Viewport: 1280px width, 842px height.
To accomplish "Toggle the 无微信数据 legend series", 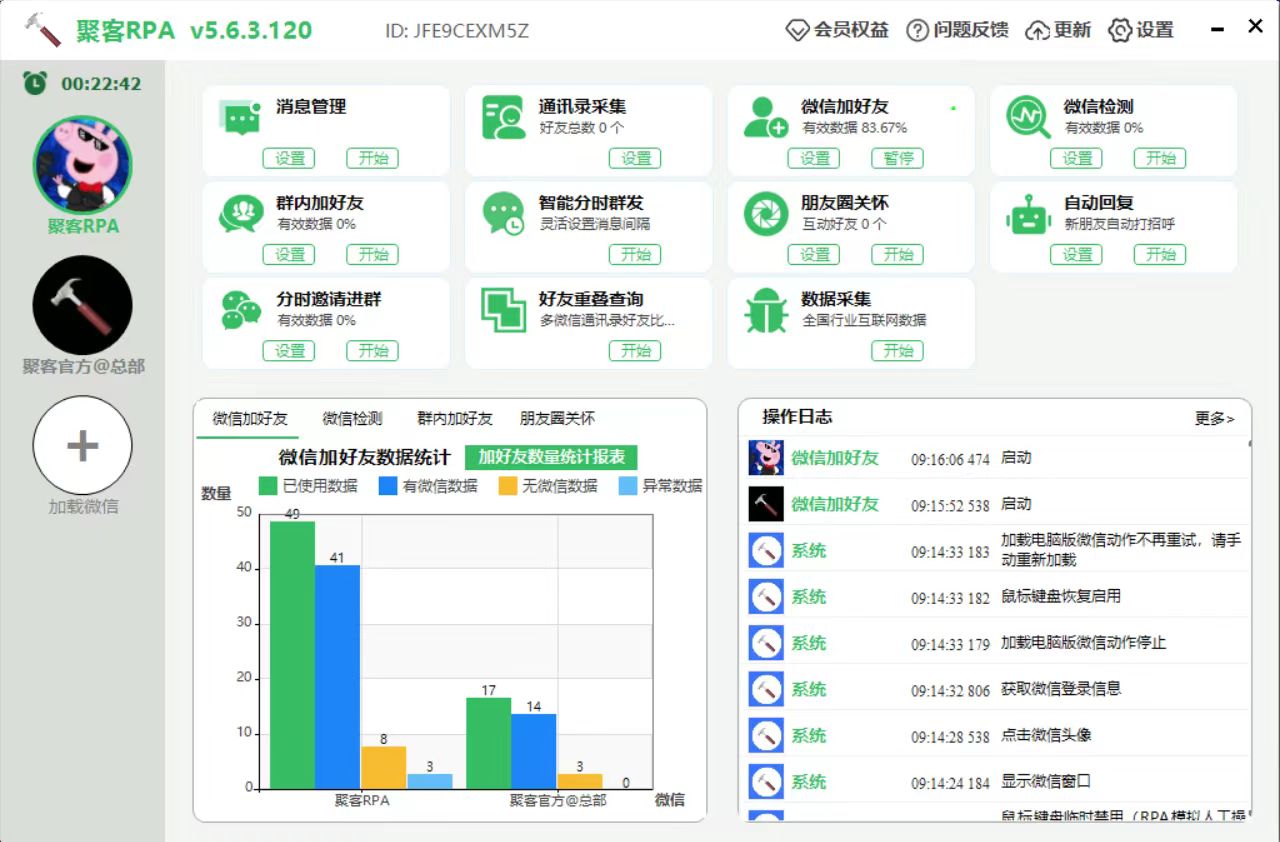I will point(548,486).
